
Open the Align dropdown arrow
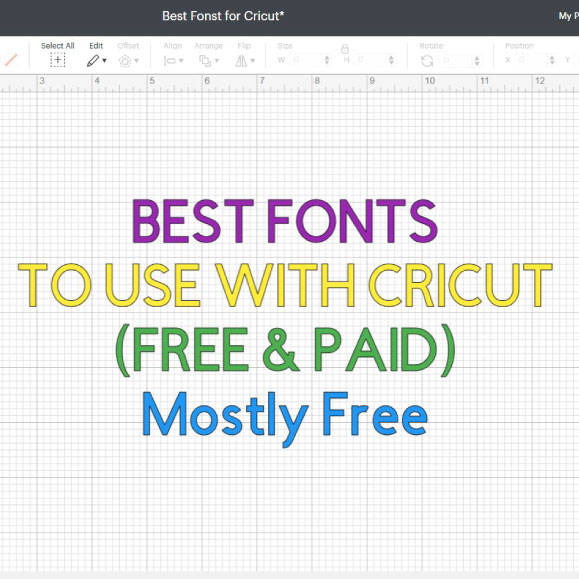181,61
